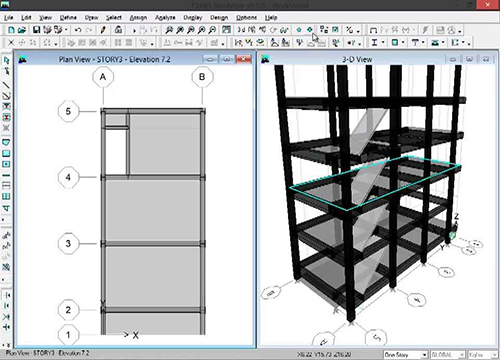500x360 pixels.
Task: Set Plan view with the toolbar icon
Action: (x=252, y=30)
